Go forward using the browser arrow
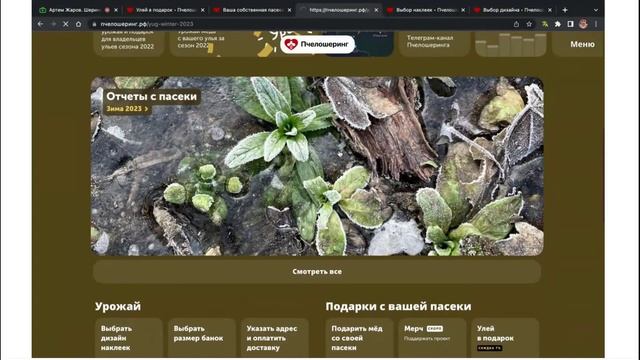 pyautogui.click(x=53, y=24)
